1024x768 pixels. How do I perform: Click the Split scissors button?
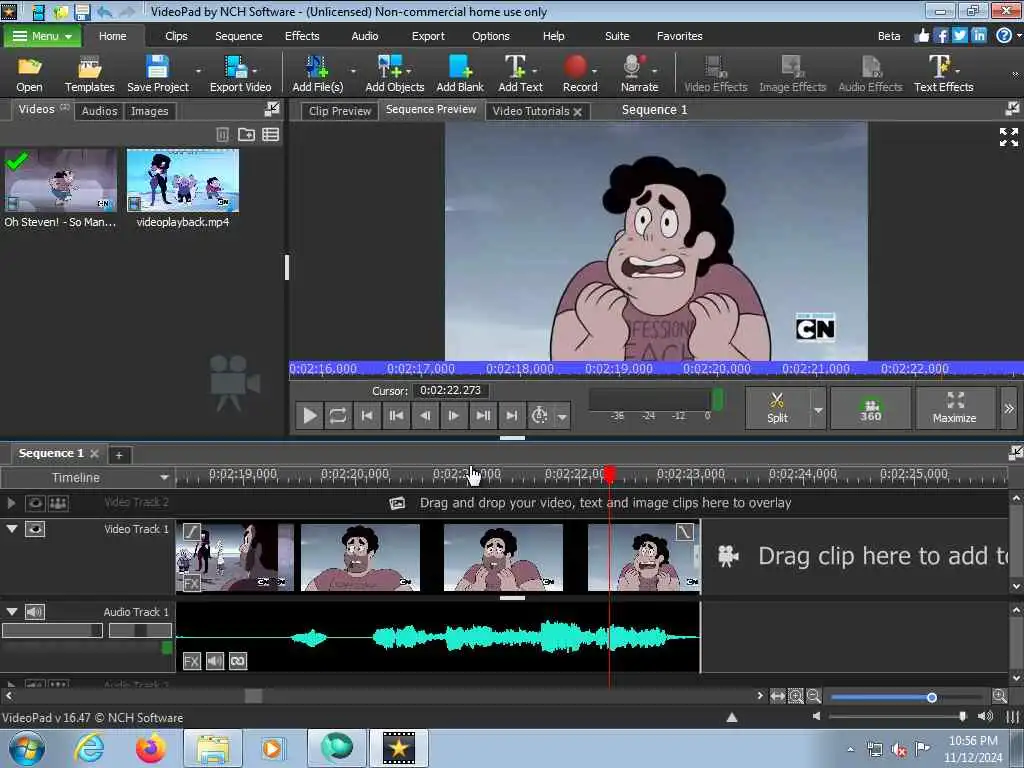click(777, 408)
